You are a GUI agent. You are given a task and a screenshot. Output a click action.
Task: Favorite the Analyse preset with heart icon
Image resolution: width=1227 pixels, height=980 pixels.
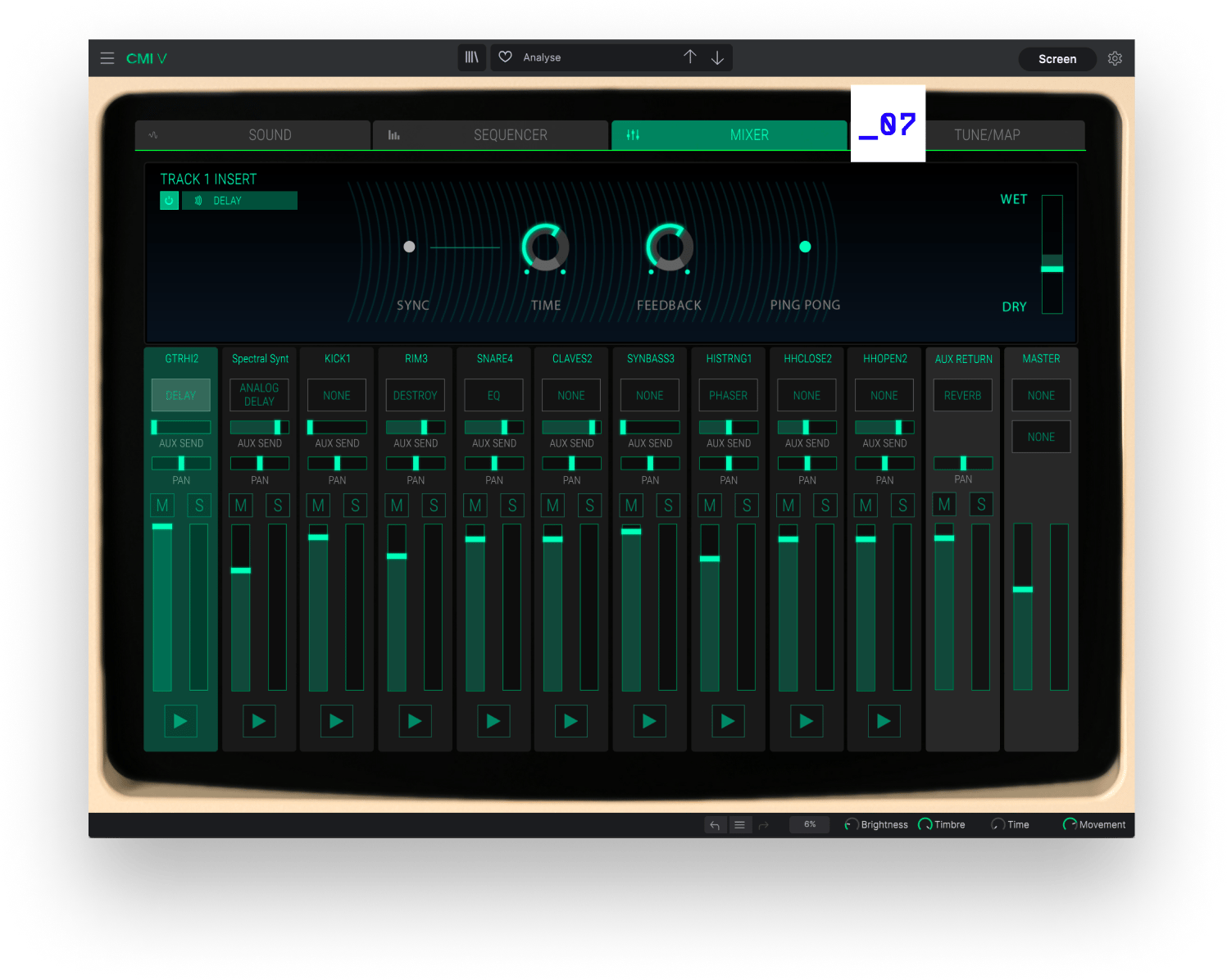click(506, 57)
